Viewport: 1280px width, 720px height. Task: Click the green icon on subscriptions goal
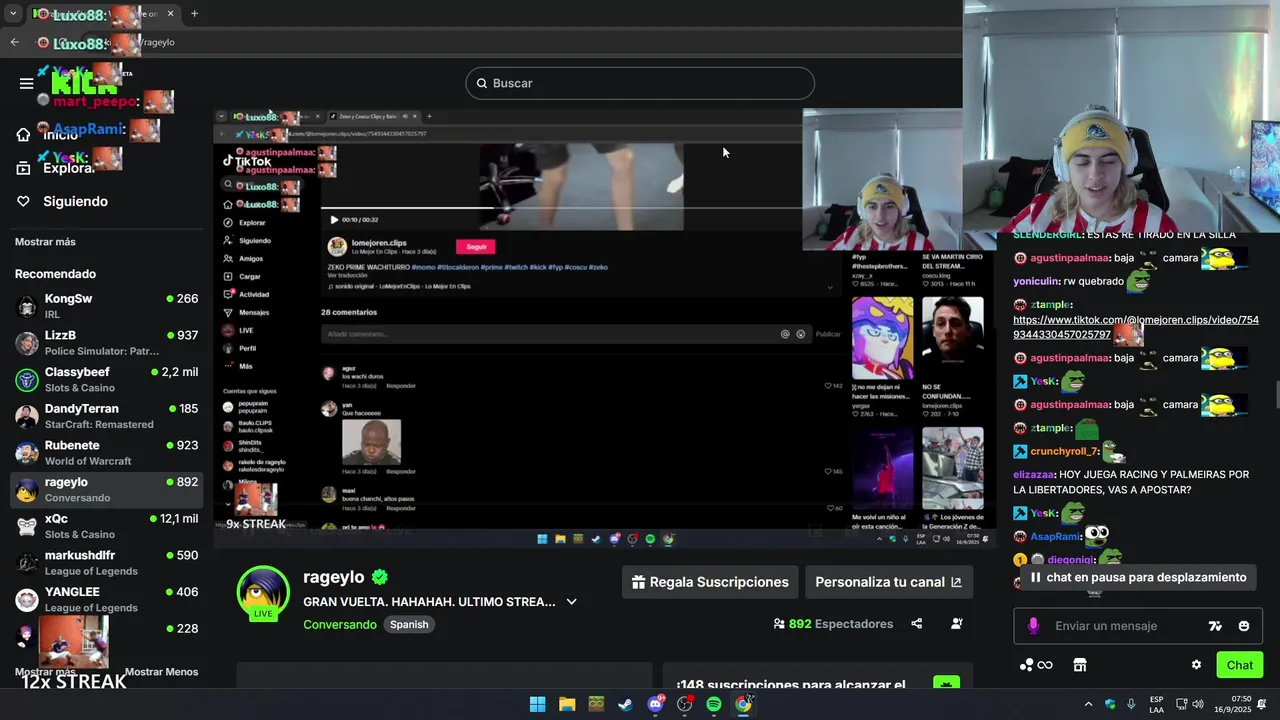tap(946, 684)
